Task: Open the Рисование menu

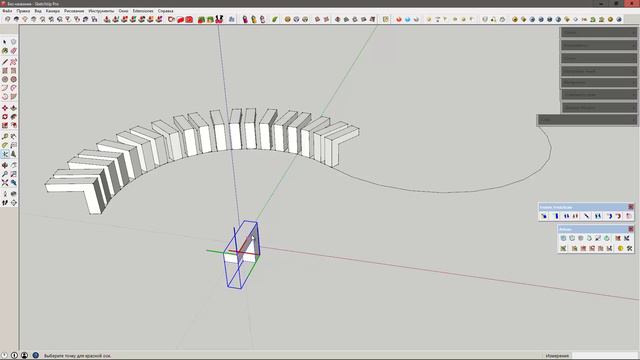Action: tap(74, 11)
